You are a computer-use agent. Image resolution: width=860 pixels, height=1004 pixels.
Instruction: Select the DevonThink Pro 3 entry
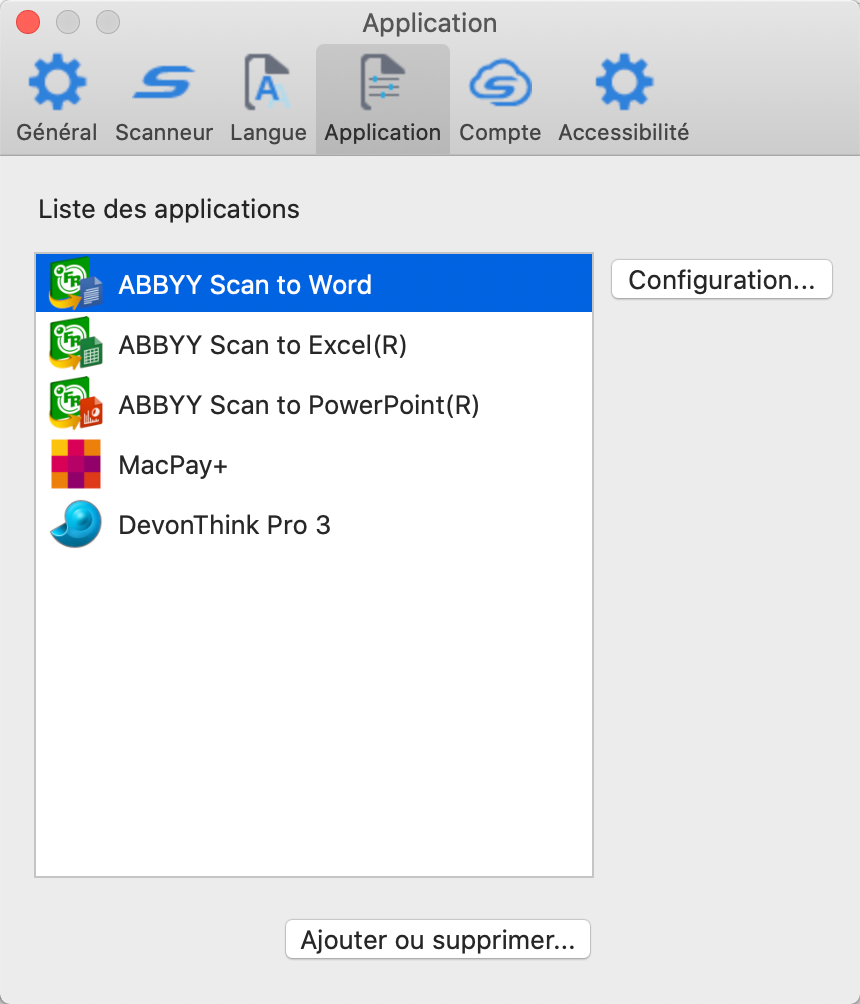pyautogui.click(x=314, y=524)
